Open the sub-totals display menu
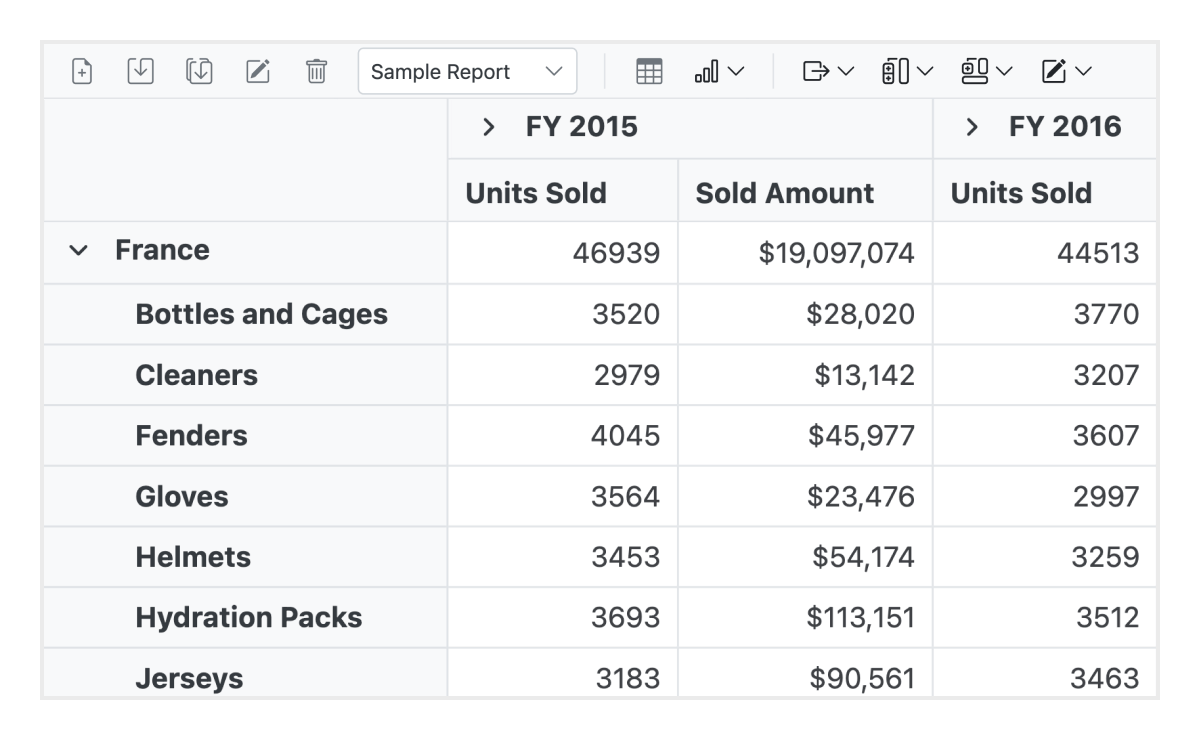Viewport: 1200px width, 740px height. point(906,71)
